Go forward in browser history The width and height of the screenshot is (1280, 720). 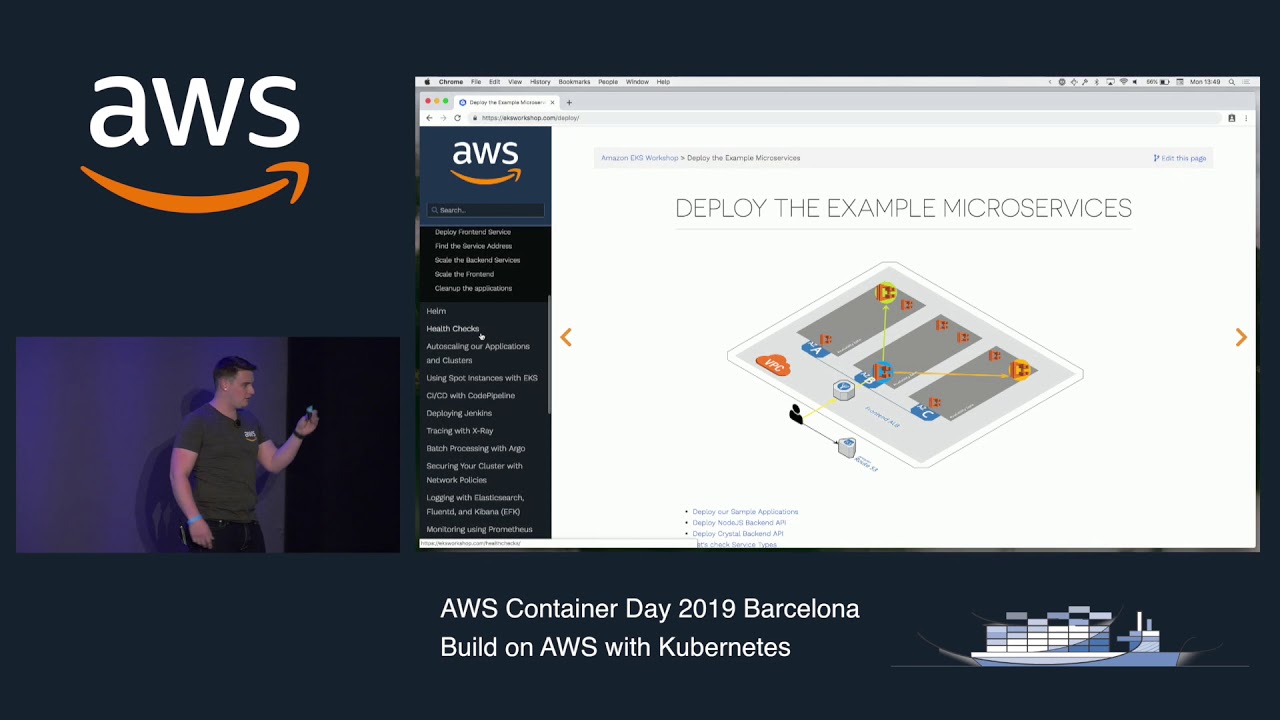(x=443, y=118)
